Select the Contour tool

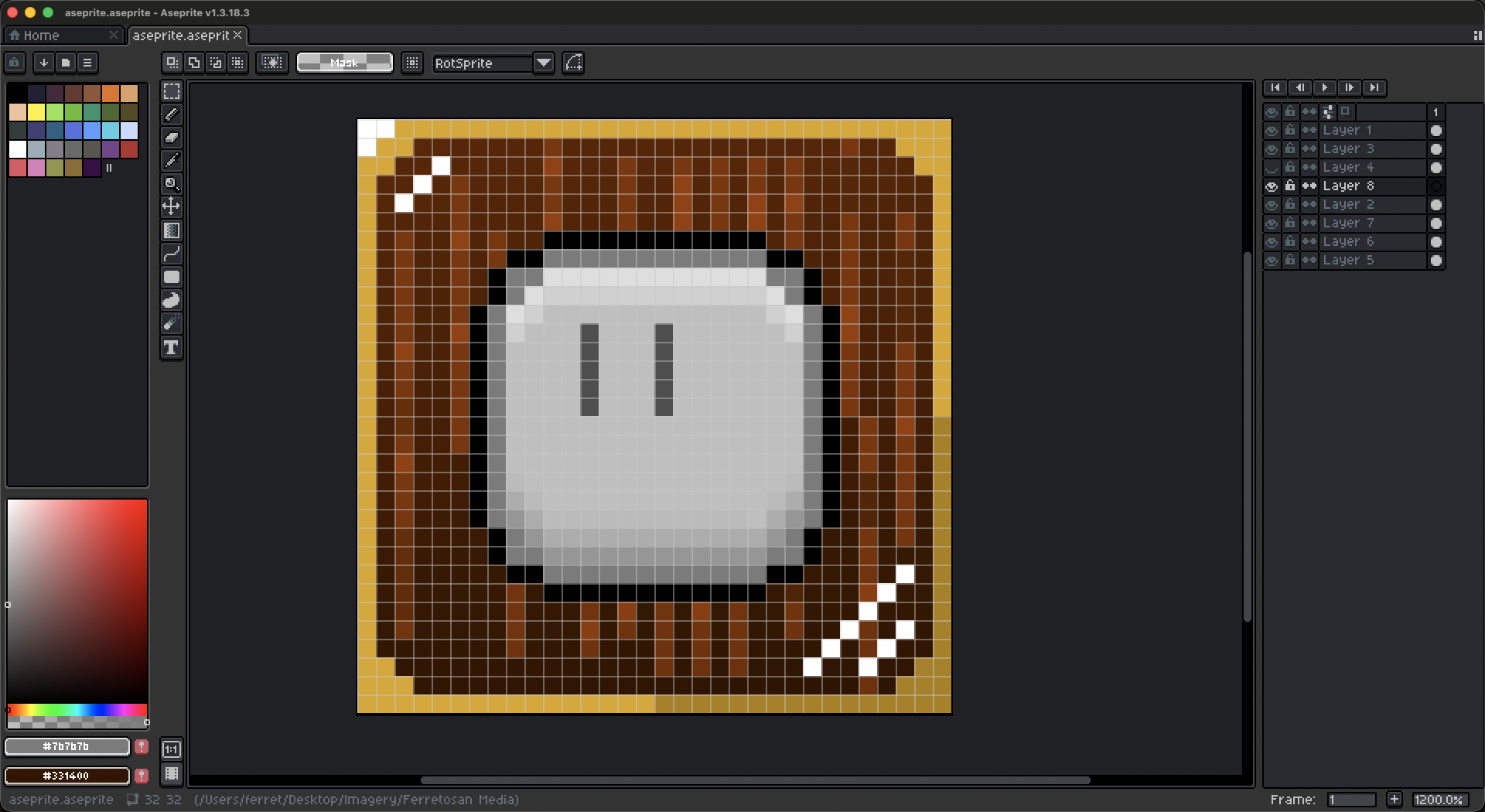[172, 300]
